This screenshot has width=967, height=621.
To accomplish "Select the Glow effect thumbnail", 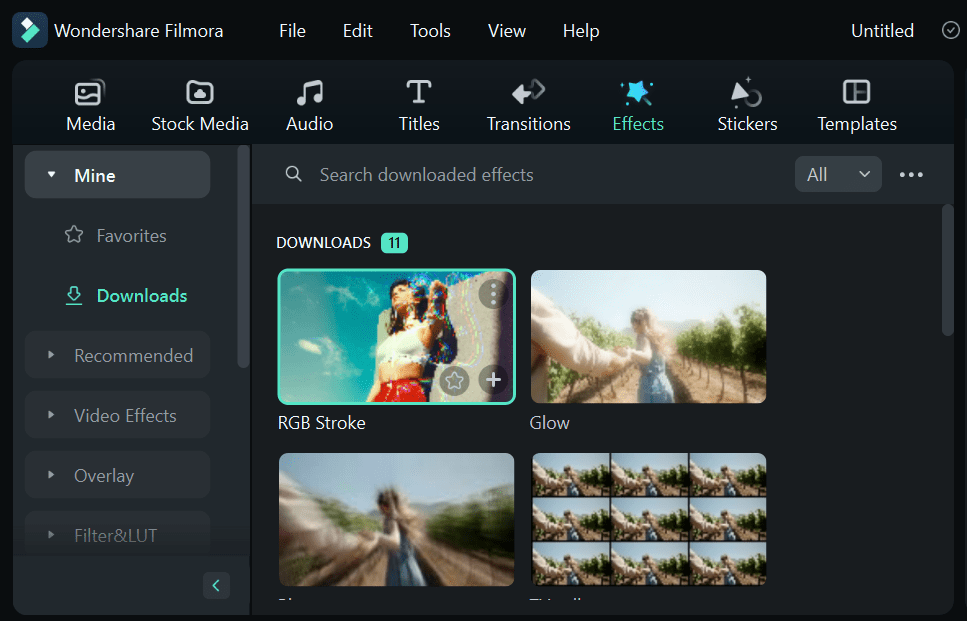I will (648, 337).
